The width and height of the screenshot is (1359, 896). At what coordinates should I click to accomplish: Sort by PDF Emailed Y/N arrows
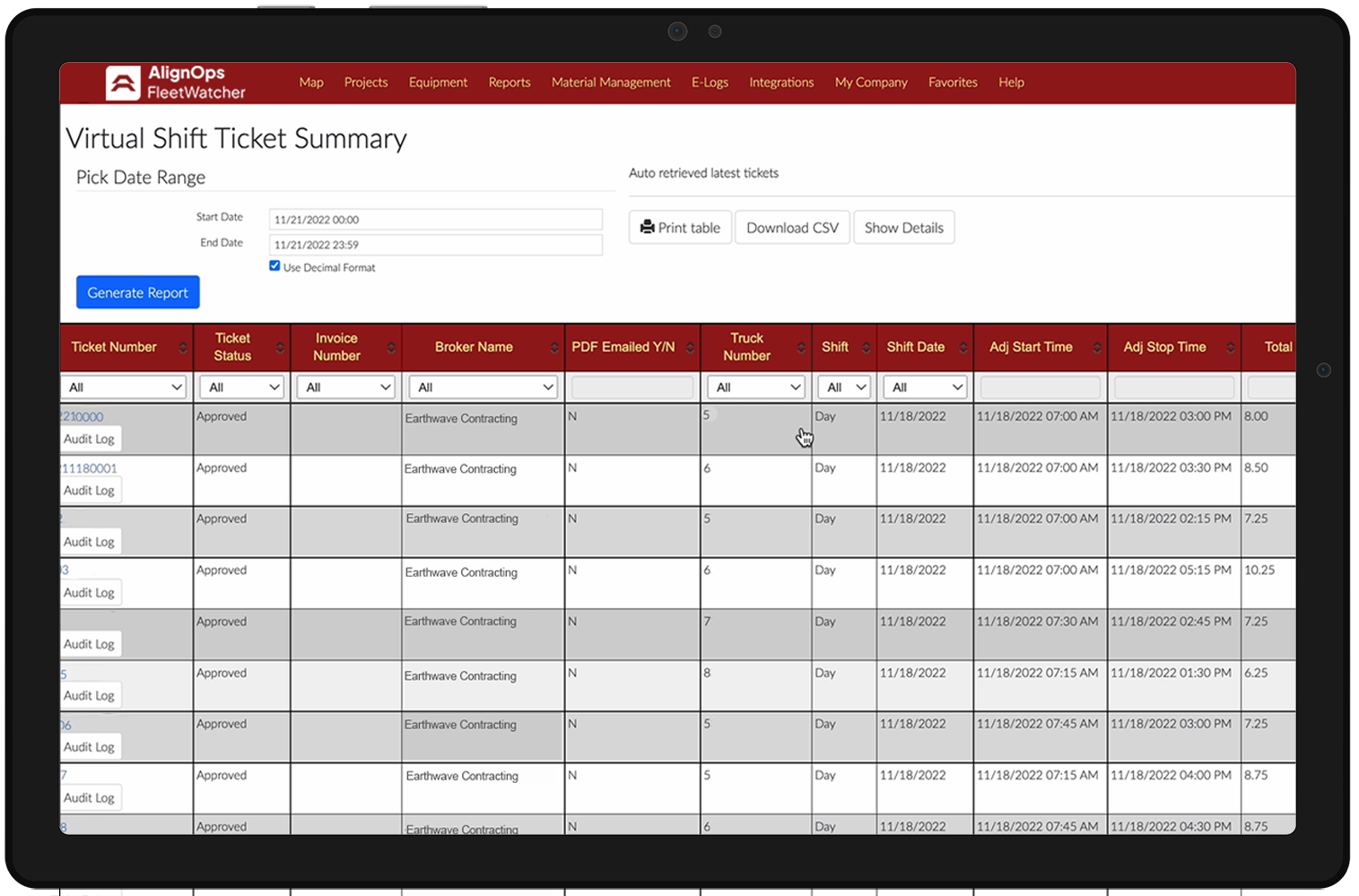click(x=690, y=348)
